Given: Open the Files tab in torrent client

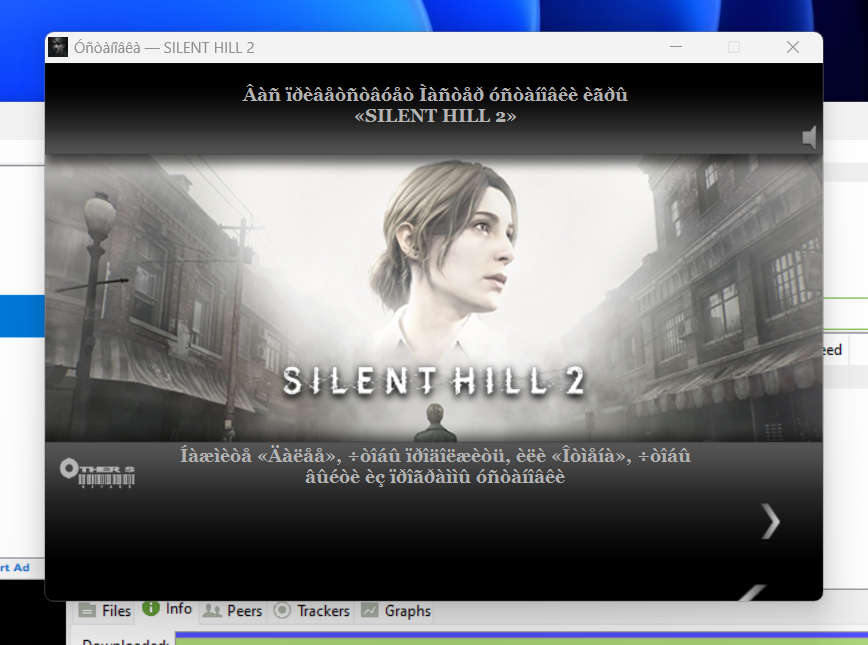Looking at the screenshot, I should [105, 611].
